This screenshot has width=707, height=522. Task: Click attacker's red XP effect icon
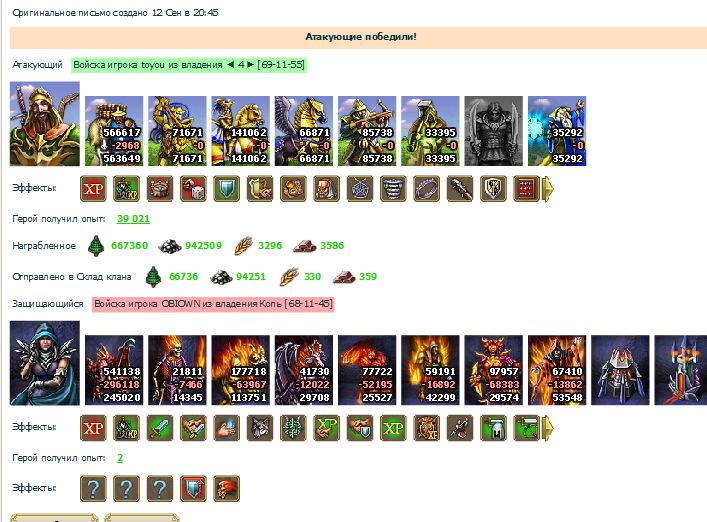[93, 188]
